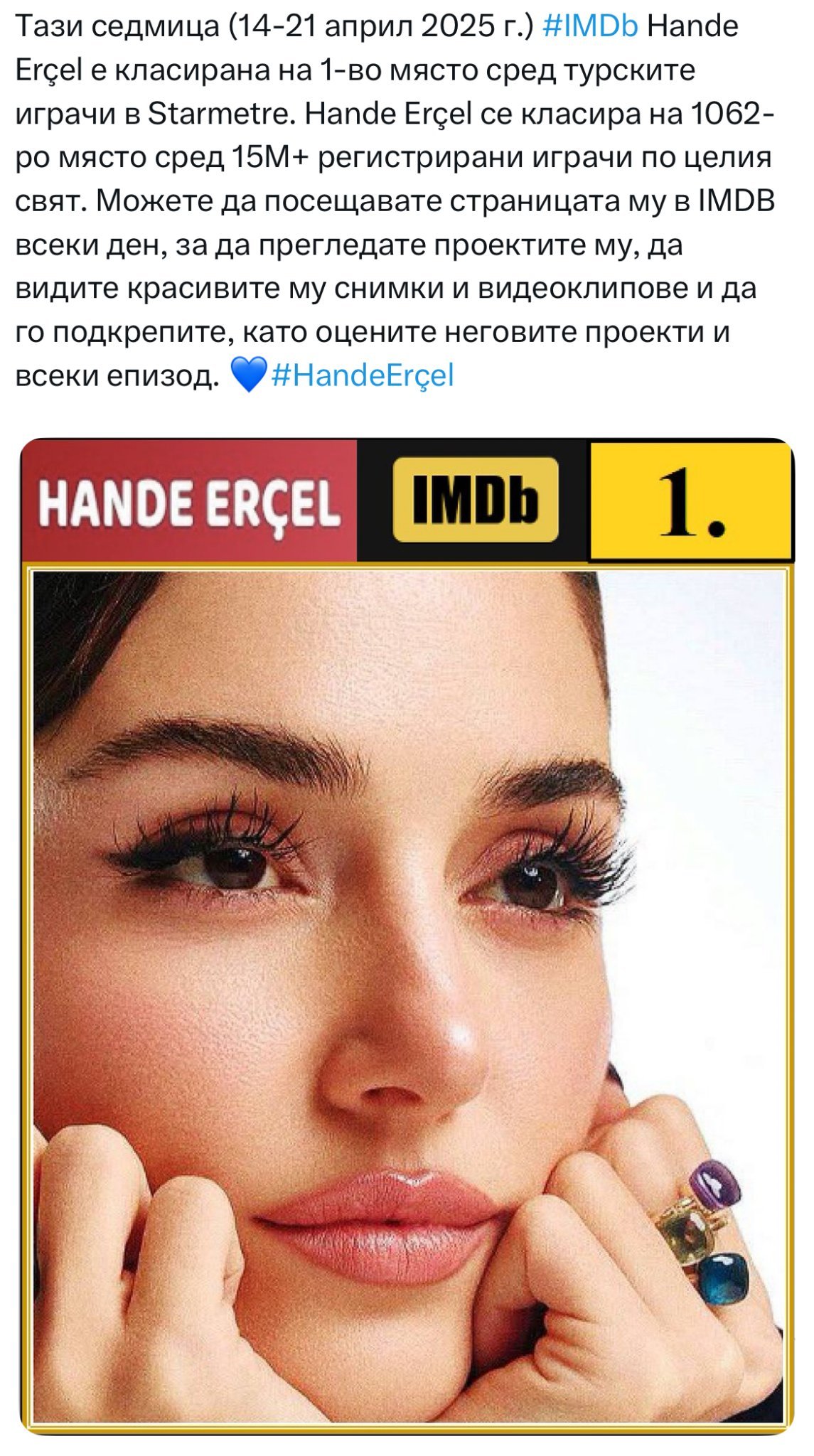The image size is (814, 1456).
Task: Click the black background behind the IMDb logo
Action: (x=473, y=500)
